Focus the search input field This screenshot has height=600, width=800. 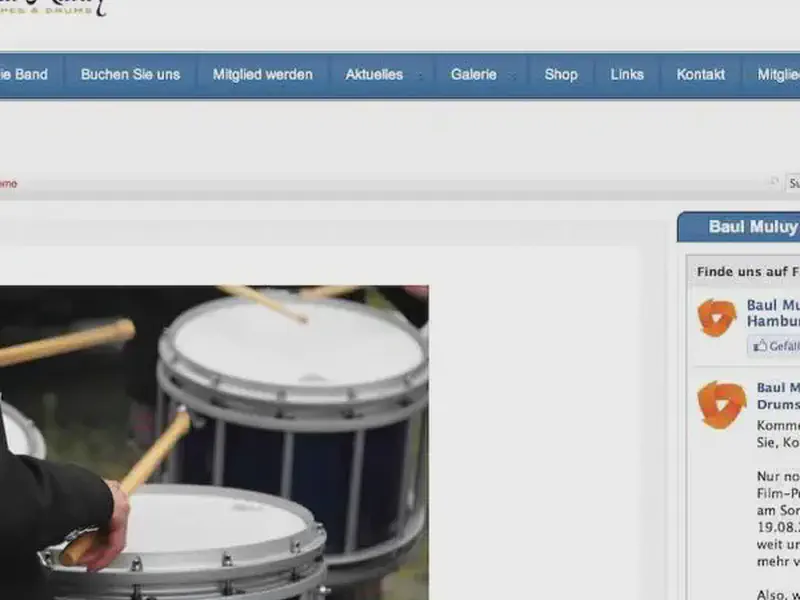(x=793, y=183)
